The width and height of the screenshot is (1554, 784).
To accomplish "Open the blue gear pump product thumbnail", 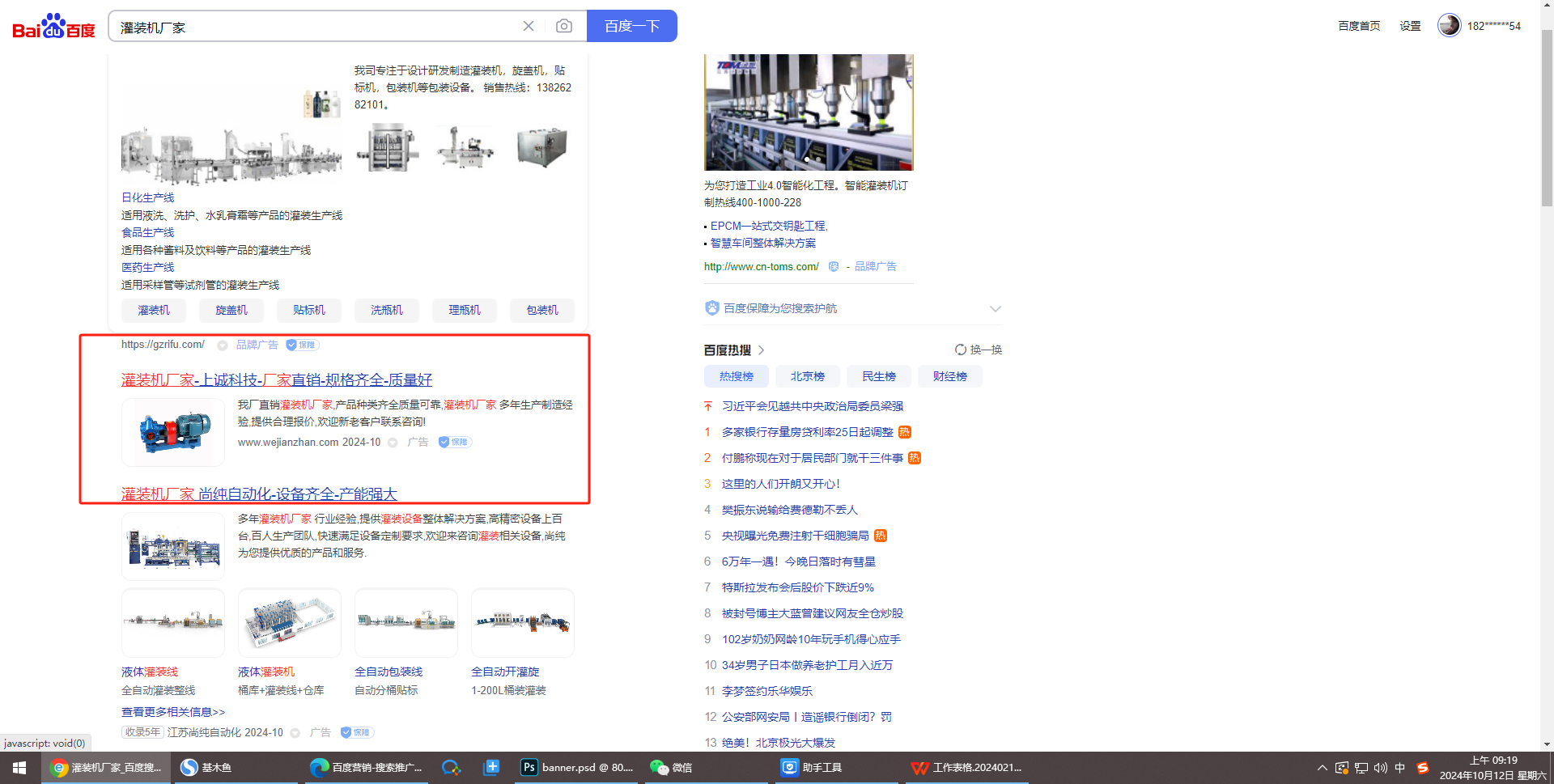I will [x=173, y=432].
